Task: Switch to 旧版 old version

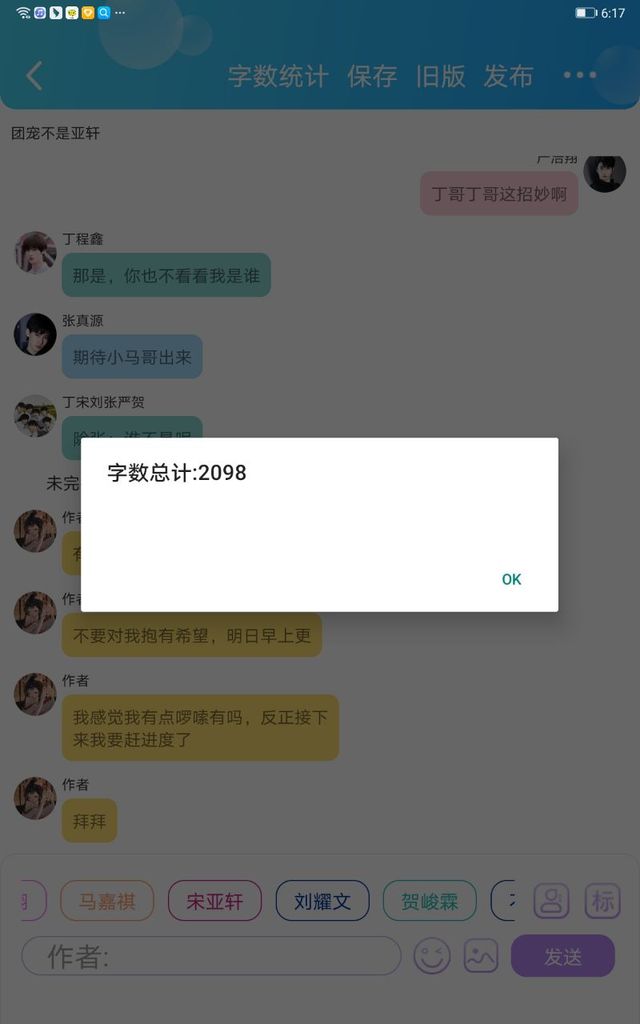Action: tap(441, 76)
